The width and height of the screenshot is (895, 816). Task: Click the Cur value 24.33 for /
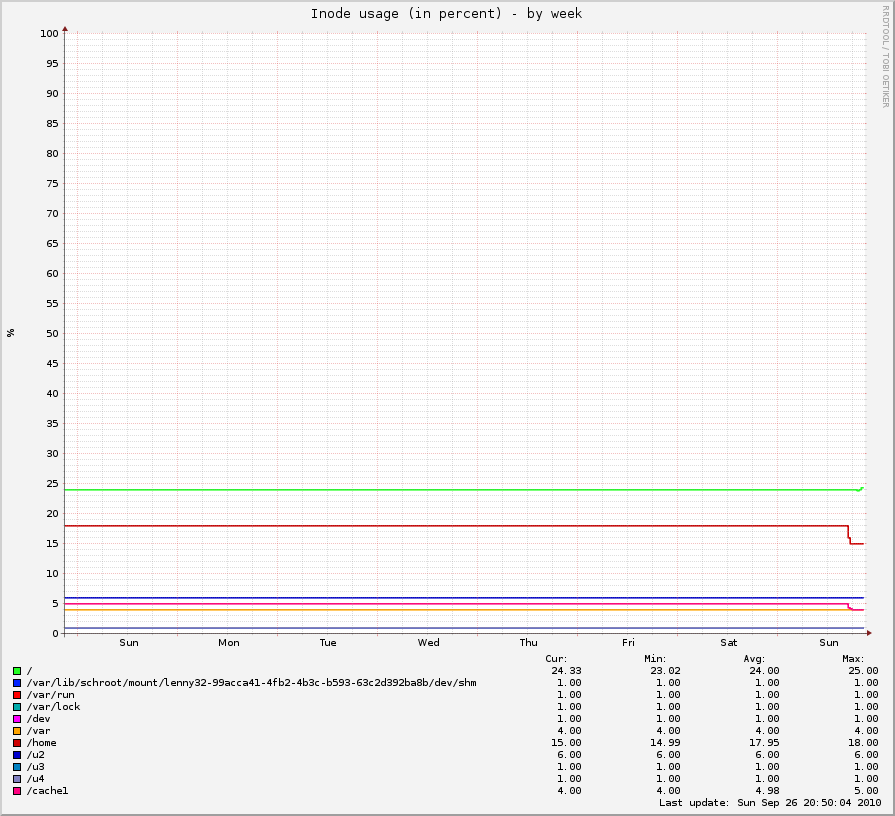(x=566, y=671)
